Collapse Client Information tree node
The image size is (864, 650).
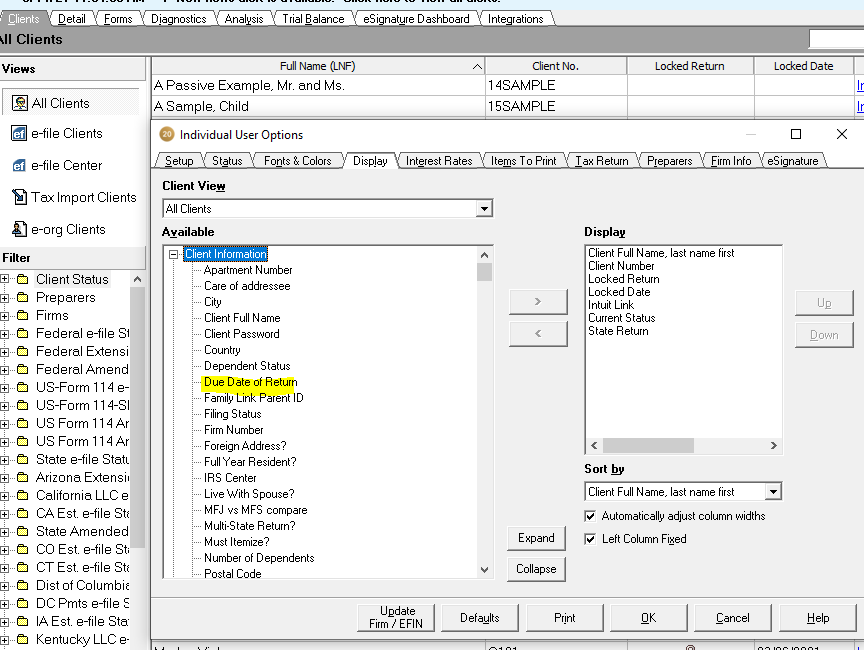click(x=174, y=255)
